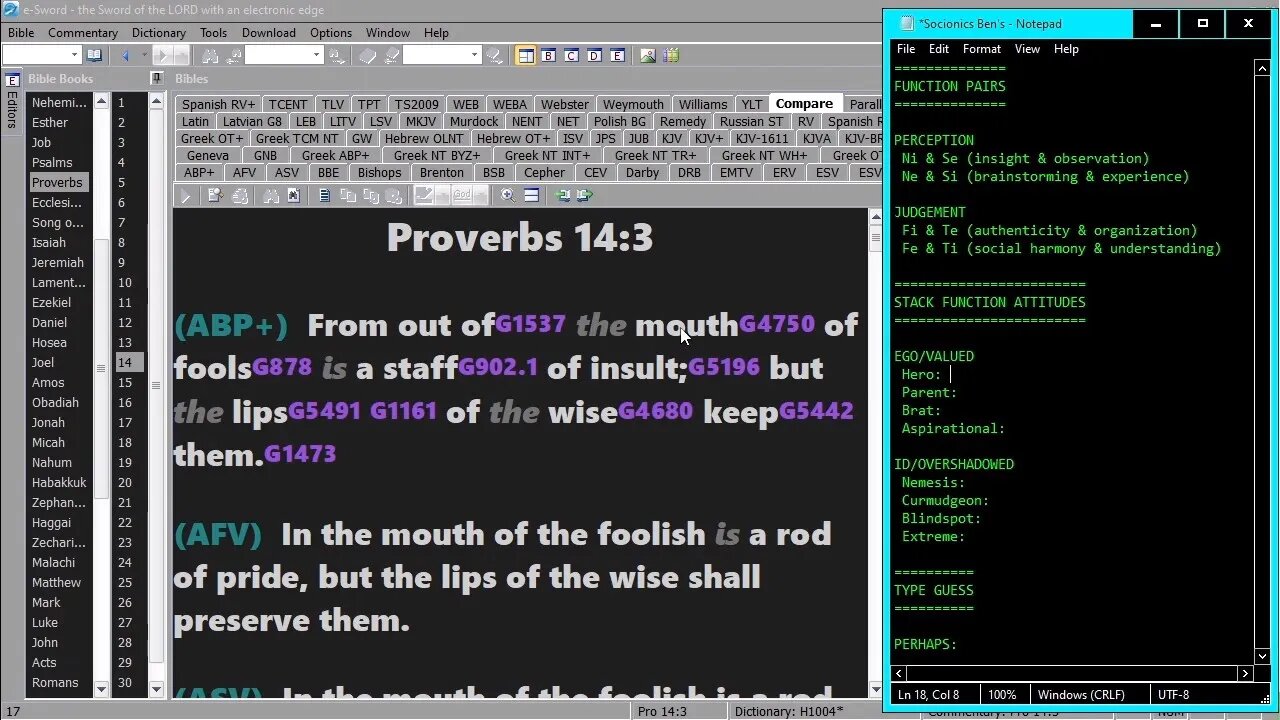Select the Greek NT TR+ tab

pos(656,156)
